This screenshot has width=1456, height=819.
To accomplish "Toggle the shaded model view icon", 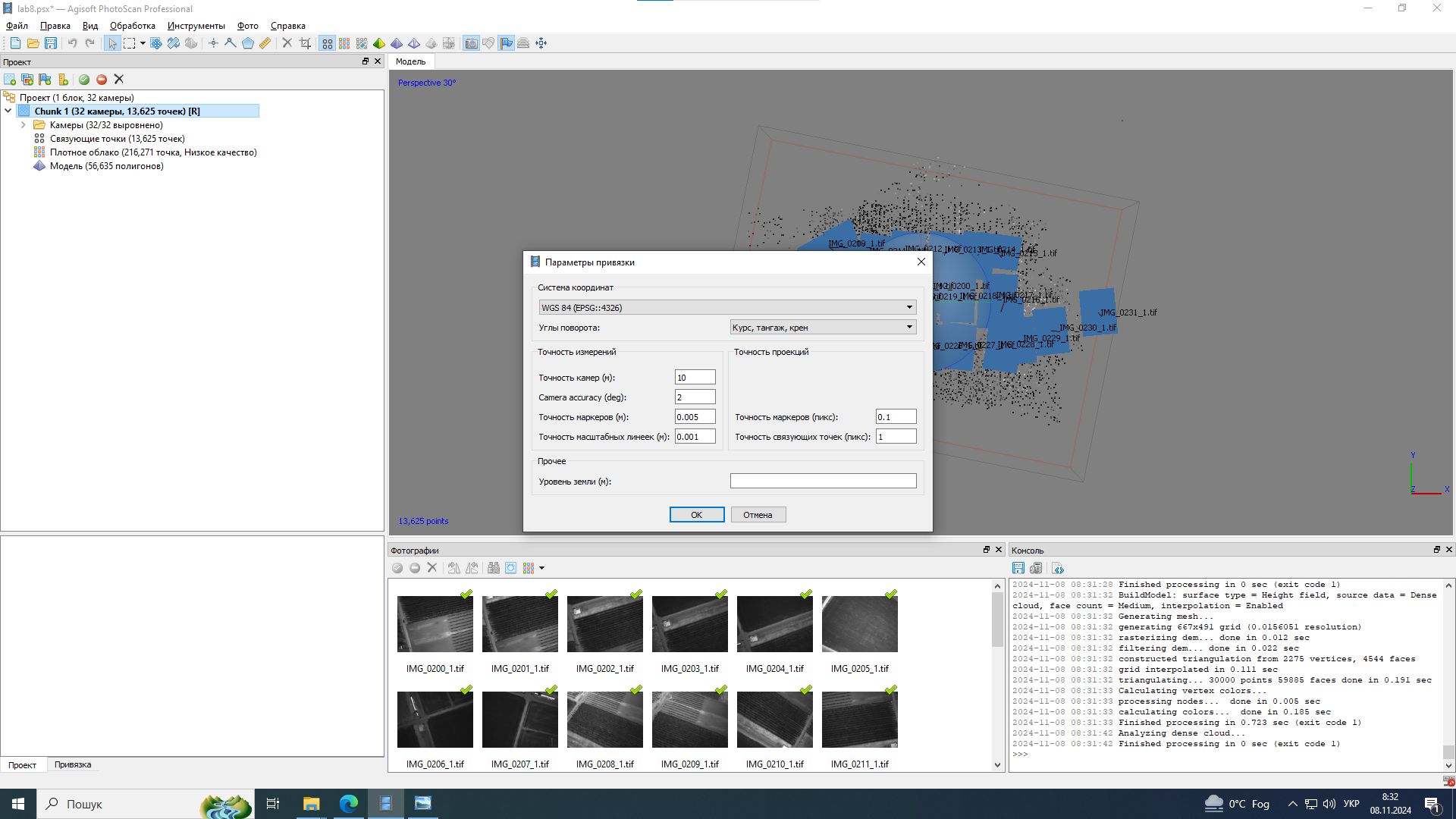I will 379,43.
